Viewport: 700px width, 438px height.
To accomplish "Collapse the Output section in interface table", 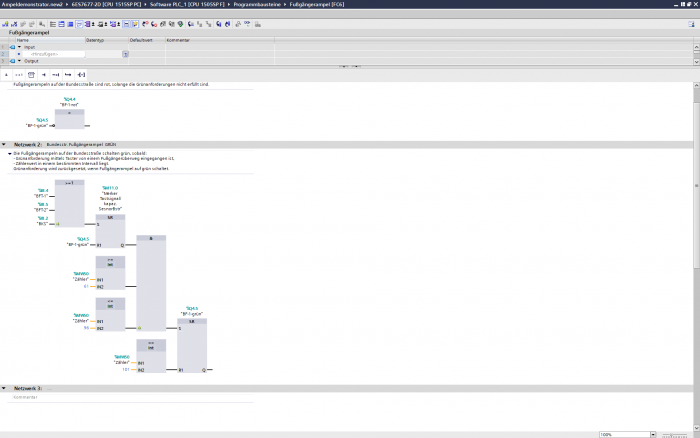I will [17, 60].
